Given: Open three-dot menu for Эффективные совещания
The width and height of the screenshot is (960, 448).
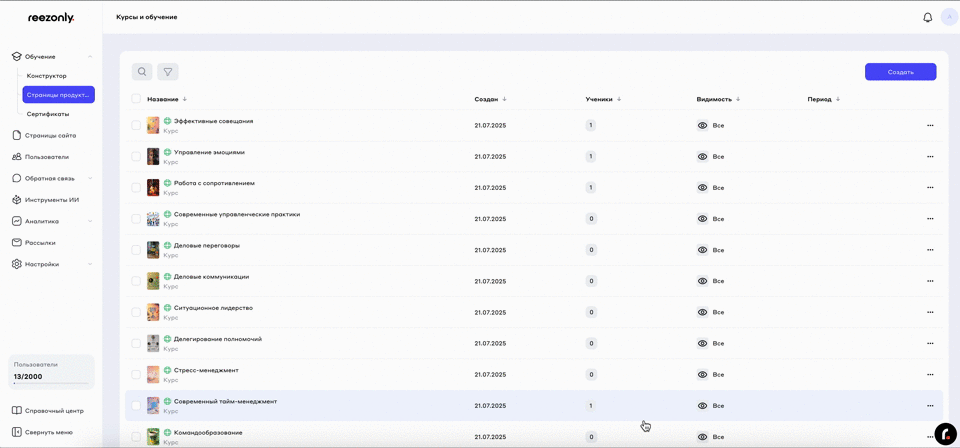Looking at the screenshot, I should [x=930, y=125].
